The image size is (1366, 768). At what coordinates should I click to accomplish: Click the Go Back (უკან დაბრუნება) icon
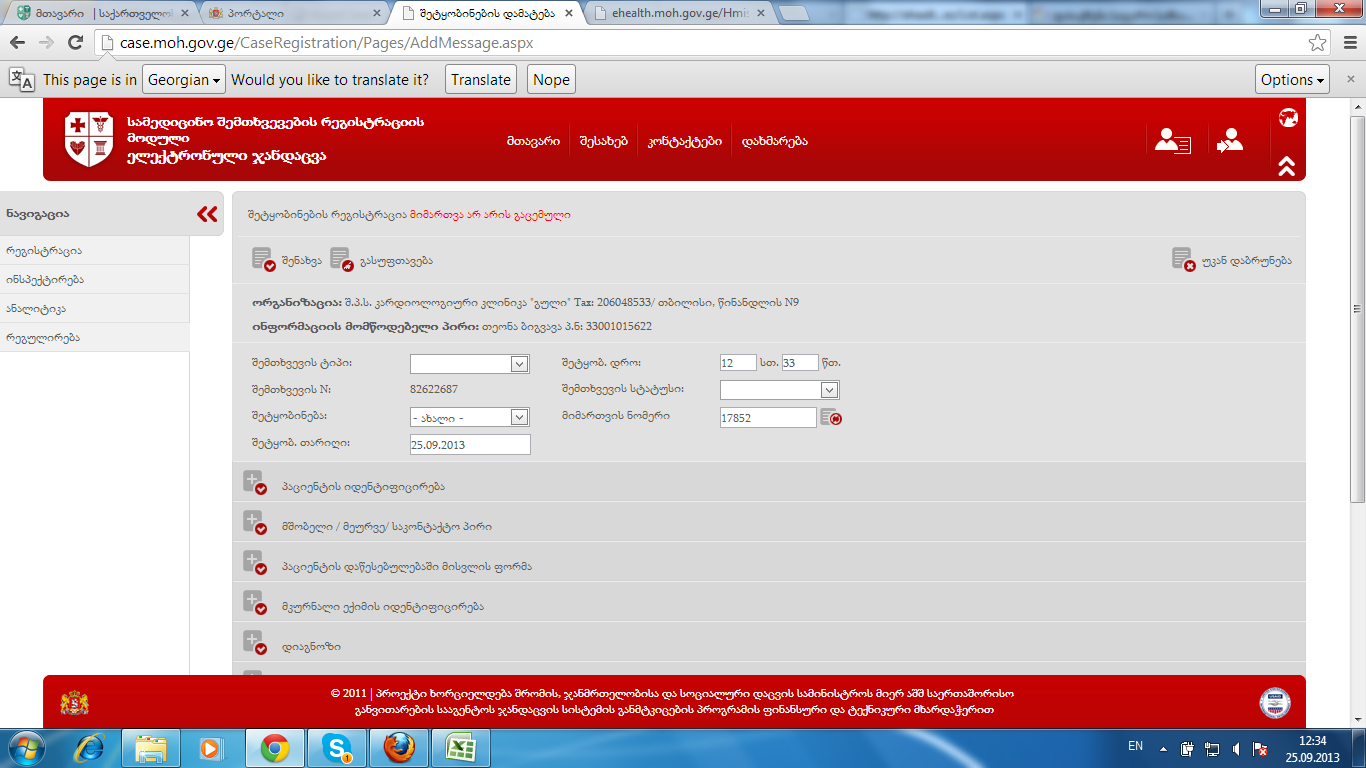1183,260
